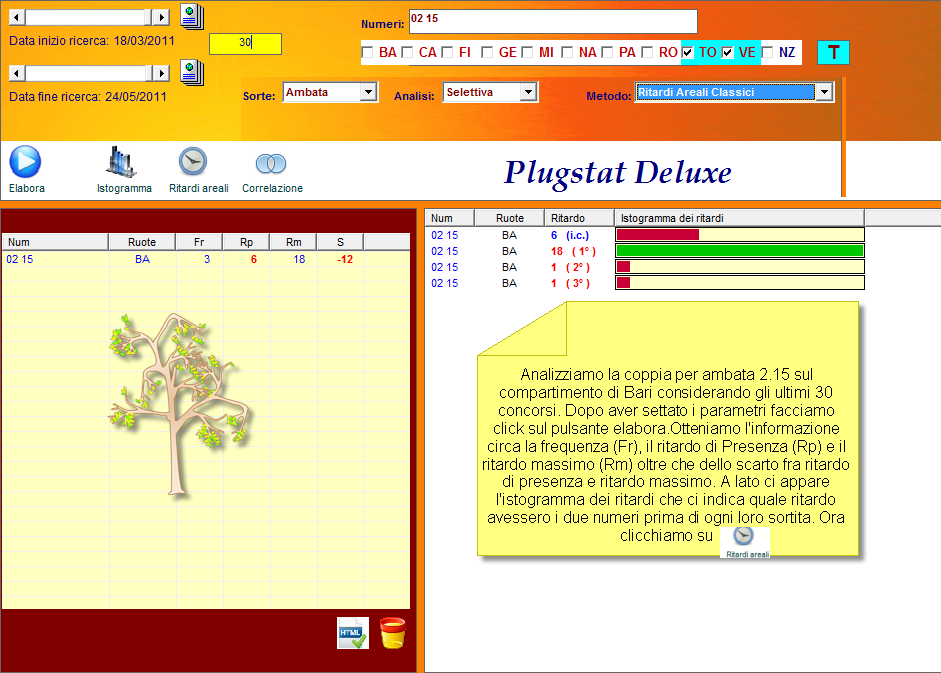Click the Rp column header
Screen dimensions: 941x673
(246, 242)
